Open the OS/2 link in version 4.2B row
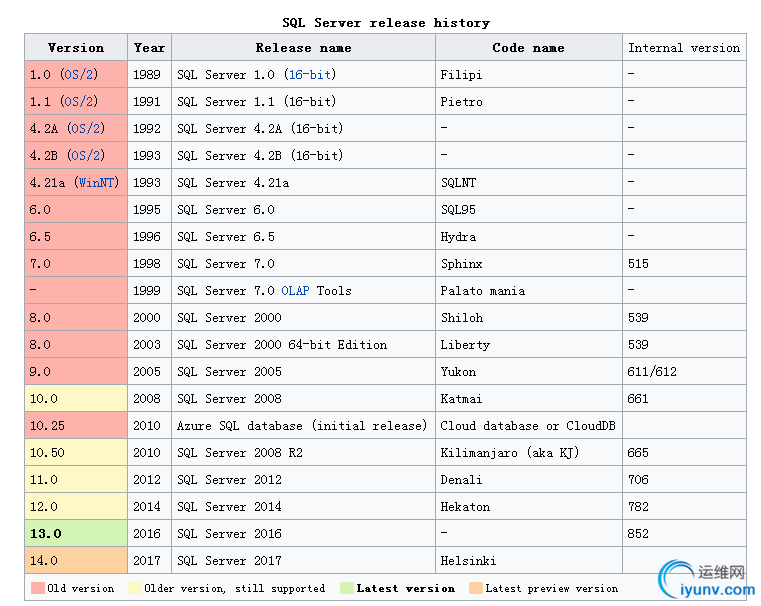Image resolution: width=761 pixels, height=606 pixels. (86, 155)
